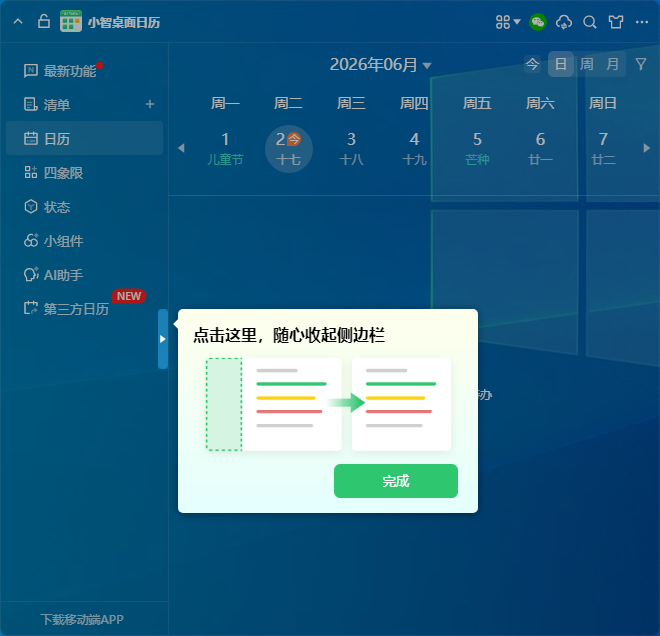Click the 周一 column header
The height and width of the screenshot is (636, 660).
(225, 103)
